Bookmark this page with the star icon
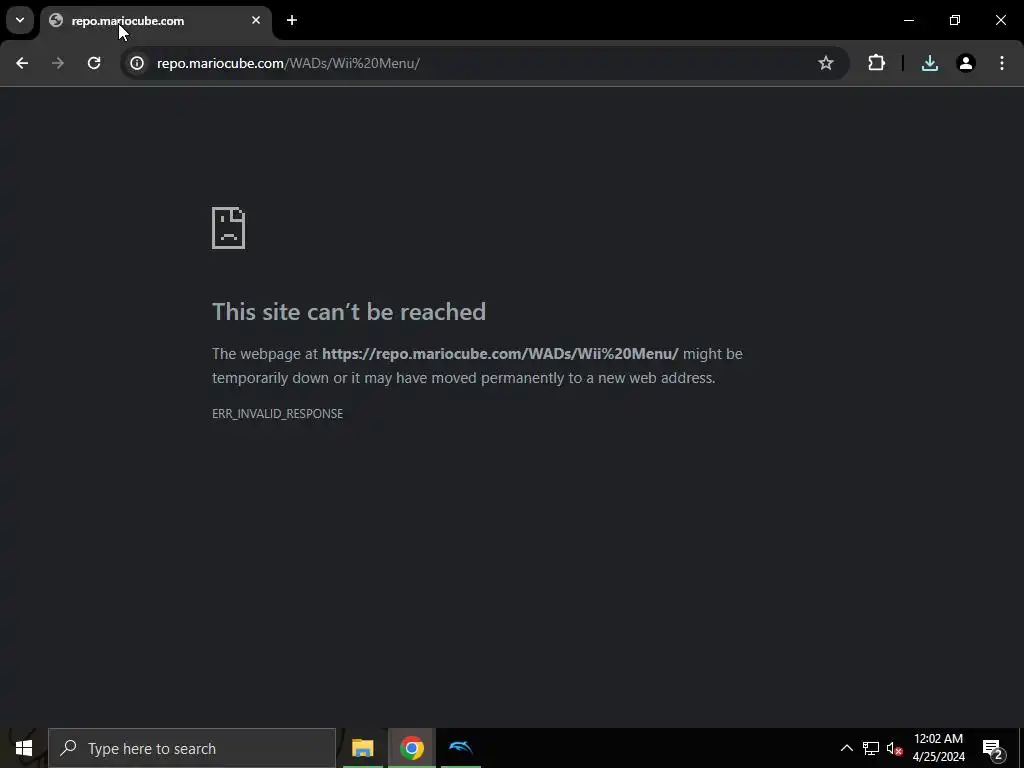Screen dimensions: 1024x768 pos(825,63)
